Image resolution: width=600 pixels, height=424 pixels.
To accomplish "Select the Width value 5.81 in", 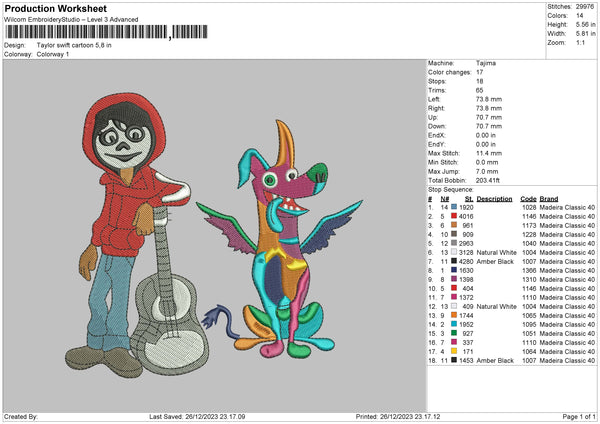I will click(585, 34).
